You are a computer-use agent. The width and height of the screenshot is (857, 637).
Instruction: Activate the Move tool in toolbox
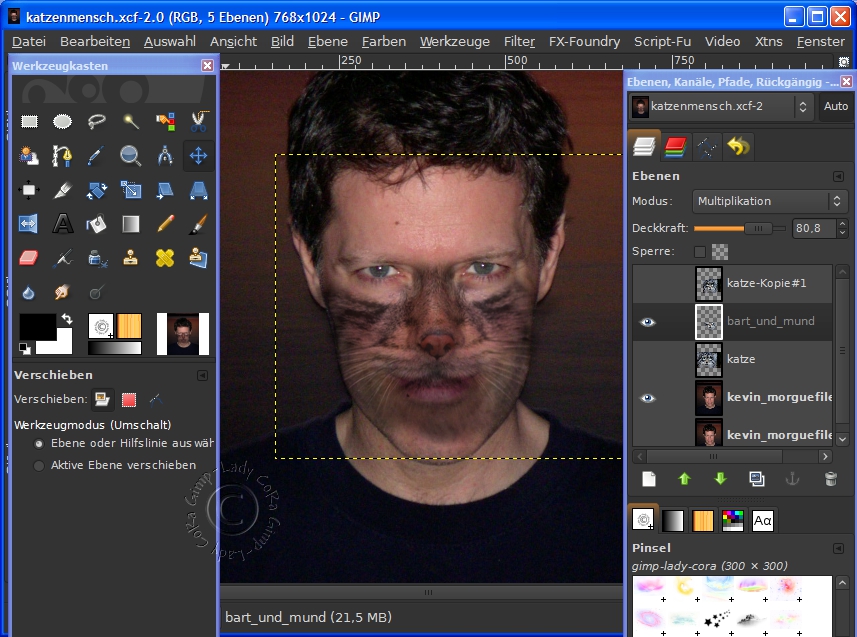point(198,156)
